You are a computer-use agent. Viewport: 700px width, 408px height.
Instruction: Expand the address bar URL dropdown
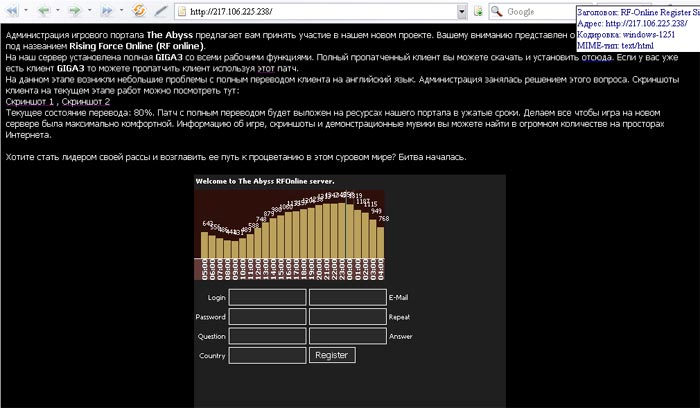tap(462, 12)
